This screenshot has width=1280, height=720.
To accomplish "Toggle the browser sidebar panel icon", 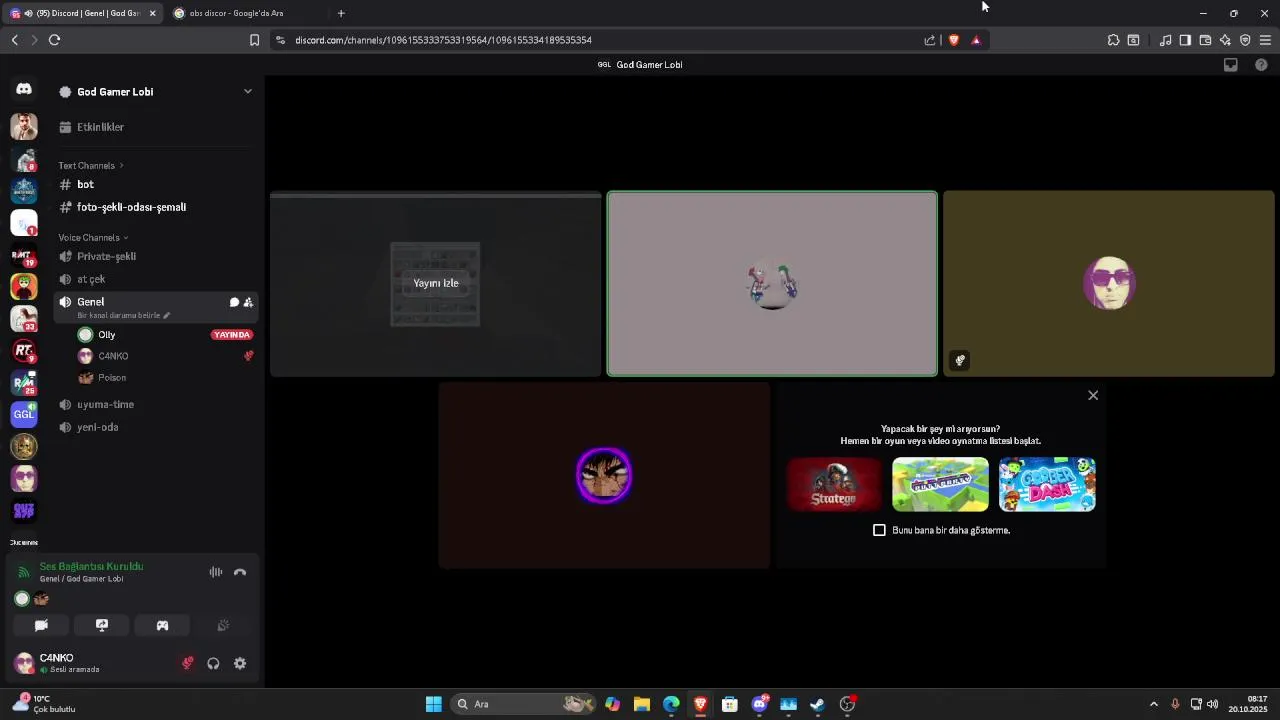I will 1185,40.
